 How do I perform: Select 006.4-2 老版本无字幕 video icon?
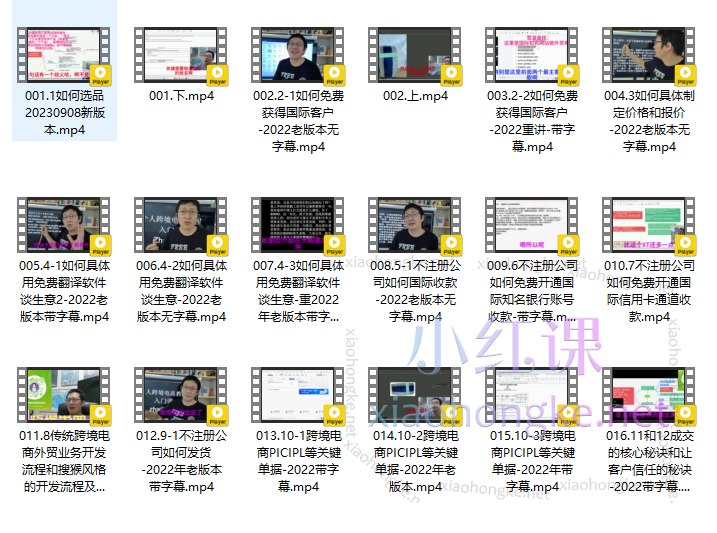(x=181, y=225)
